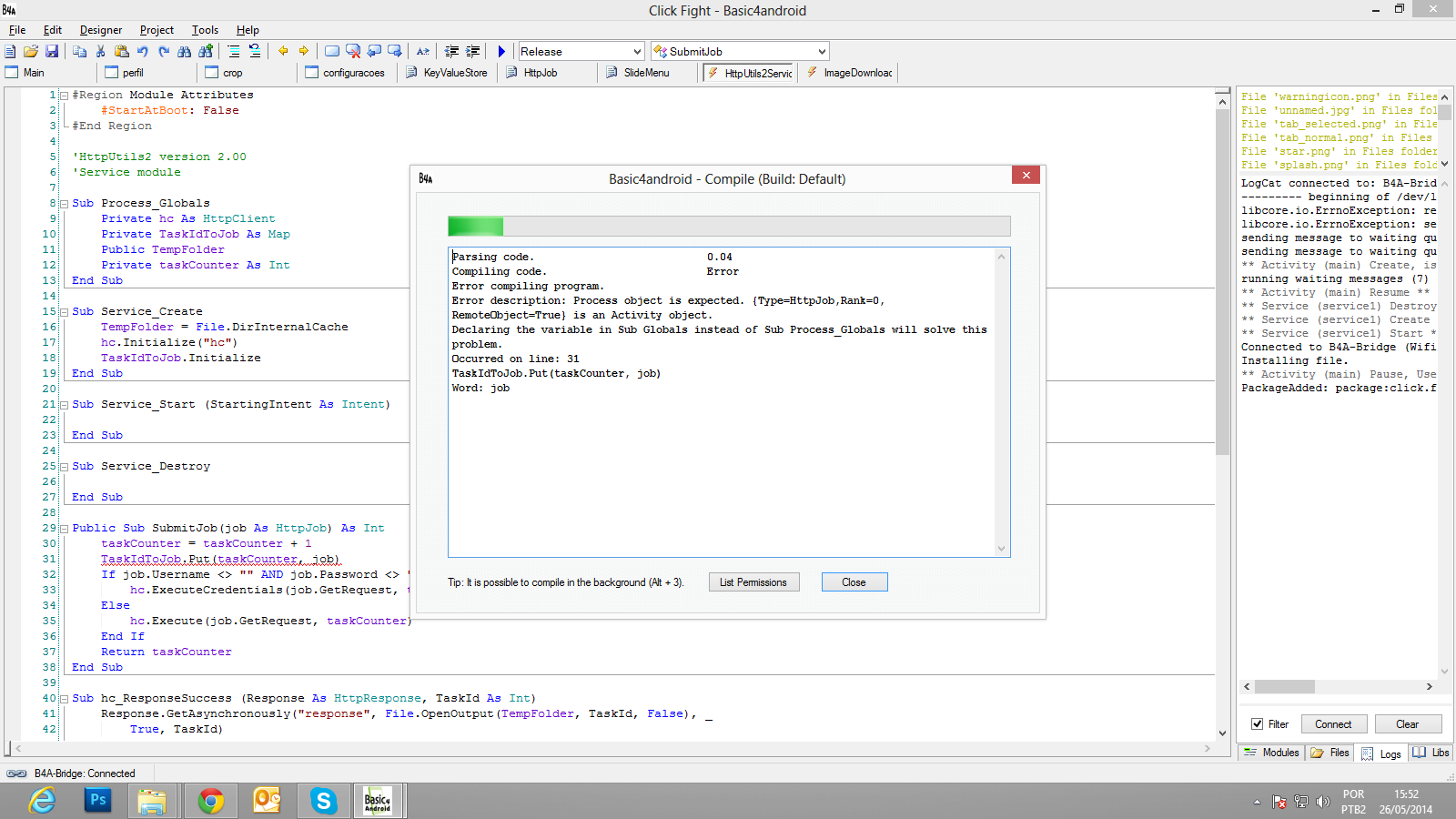Click the 'B4A-Bridge: Connected' status text
The height and width of the screenshot is (819, 1456).
point(85,773)
